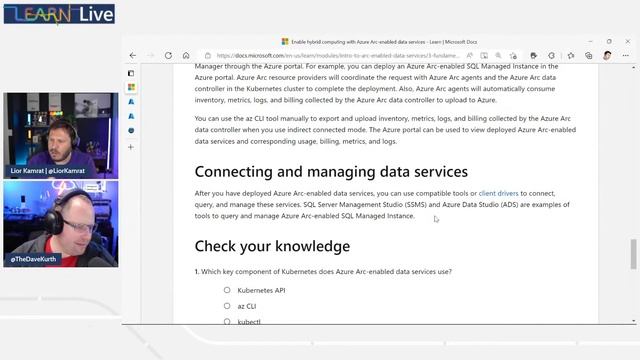Click the Lior Kamrat video thumbnail
The height and width of the screenshot is (360, 640).
[61, 136]
